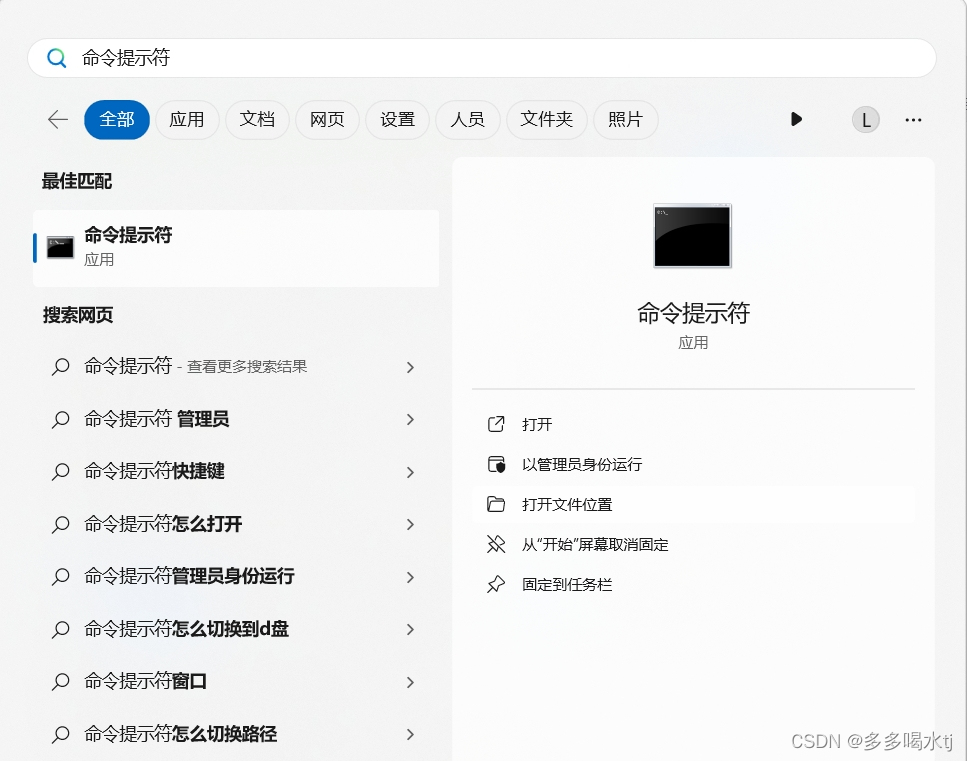Switch to the 照片 filter tab

[x=625, y=120]
